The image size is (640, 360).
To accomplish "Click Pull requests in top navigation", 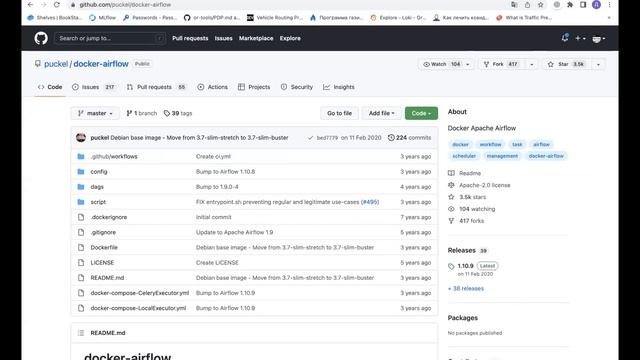I will [x=190, y=38].
